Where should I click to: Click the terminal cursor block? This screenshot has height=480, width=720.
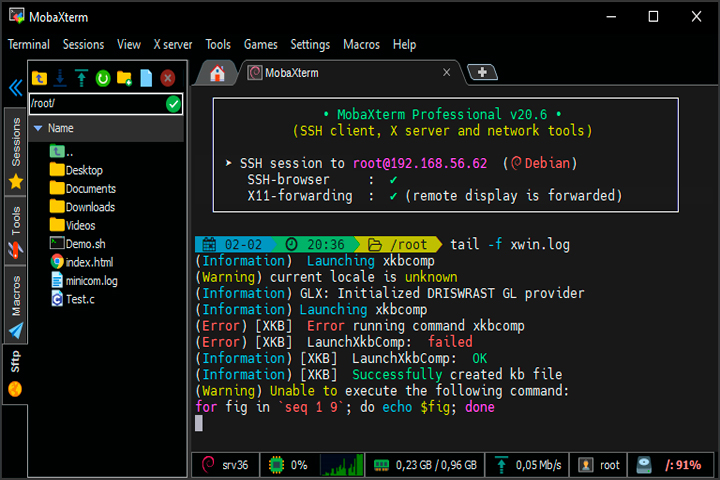pyautogui.click(x=198, y=423)
